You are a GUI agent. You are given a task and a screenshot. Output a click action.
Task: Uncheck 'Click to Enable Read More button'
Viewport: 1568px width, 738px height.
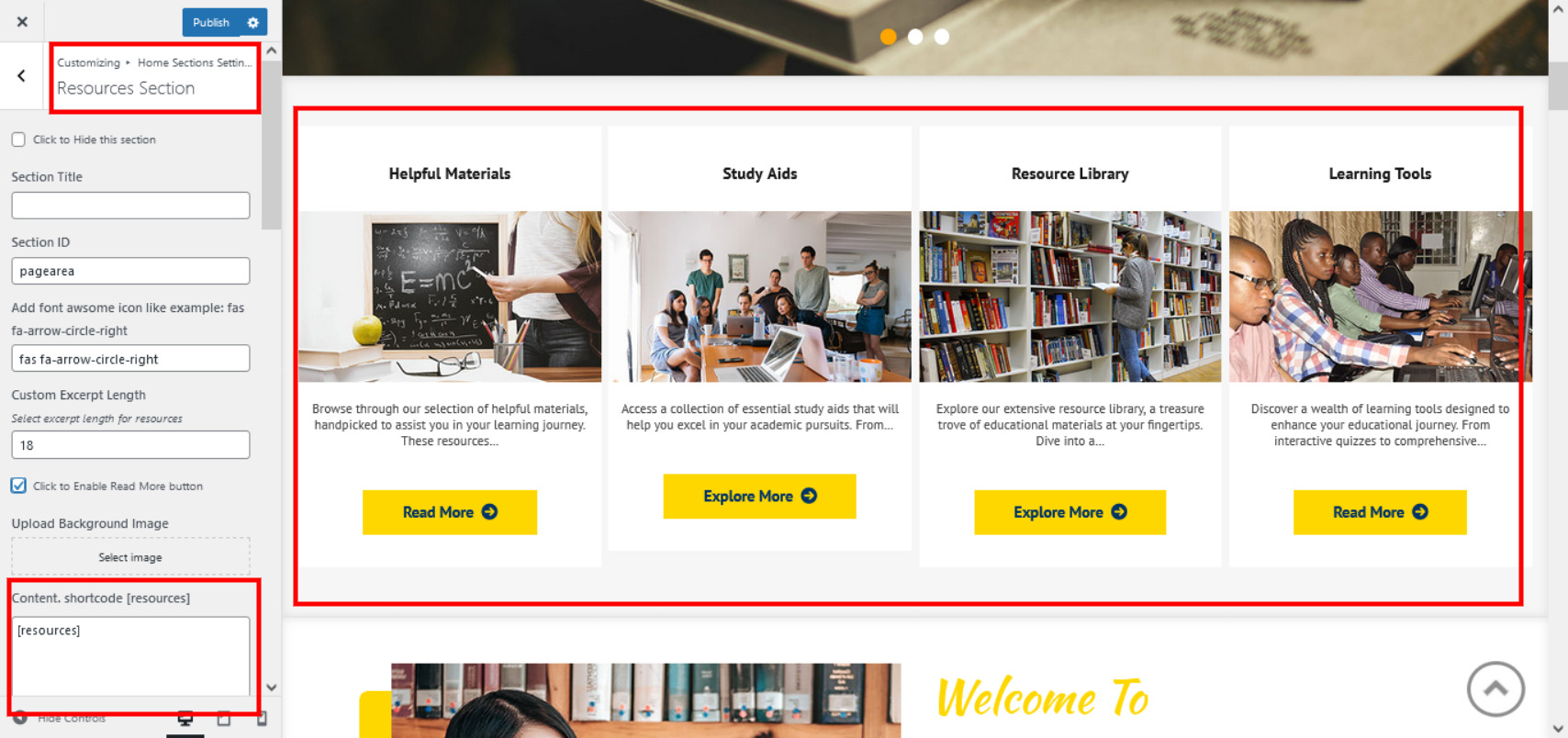point(18,486)
